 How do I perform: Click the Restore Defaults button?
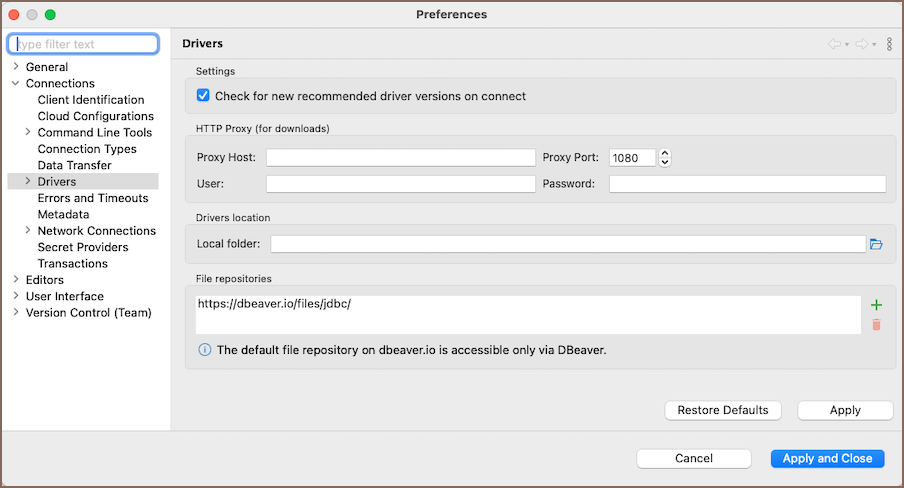tap(723, 410)
